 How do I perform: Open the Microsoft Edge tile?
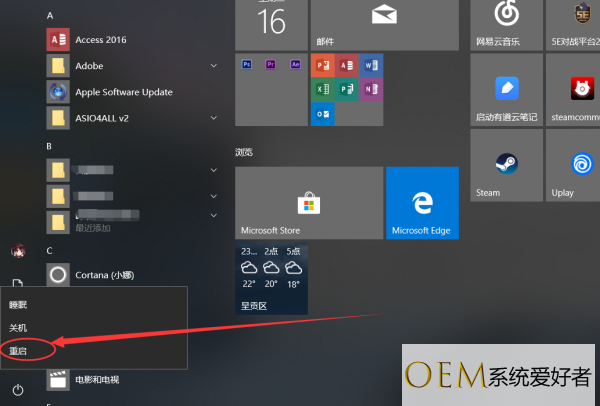pyautogui.click(x=422, y=203)
